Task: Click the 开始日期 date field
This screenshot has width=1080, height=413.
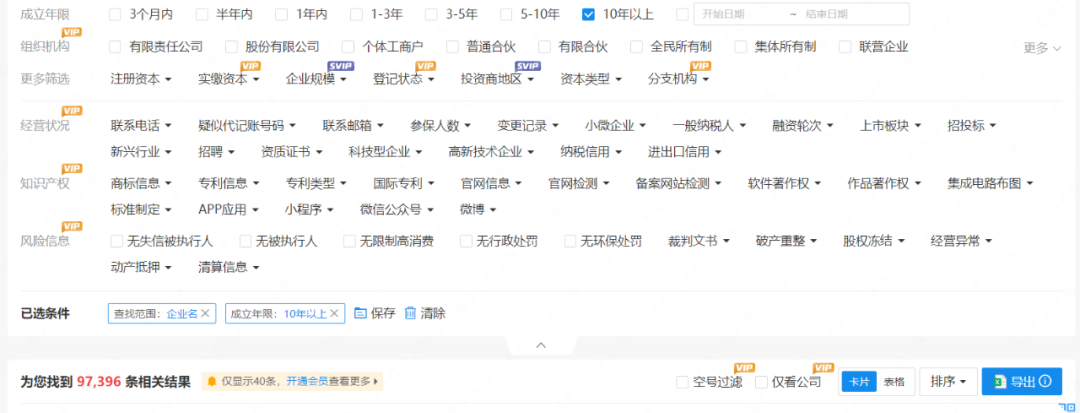Action: coord(723,14)
